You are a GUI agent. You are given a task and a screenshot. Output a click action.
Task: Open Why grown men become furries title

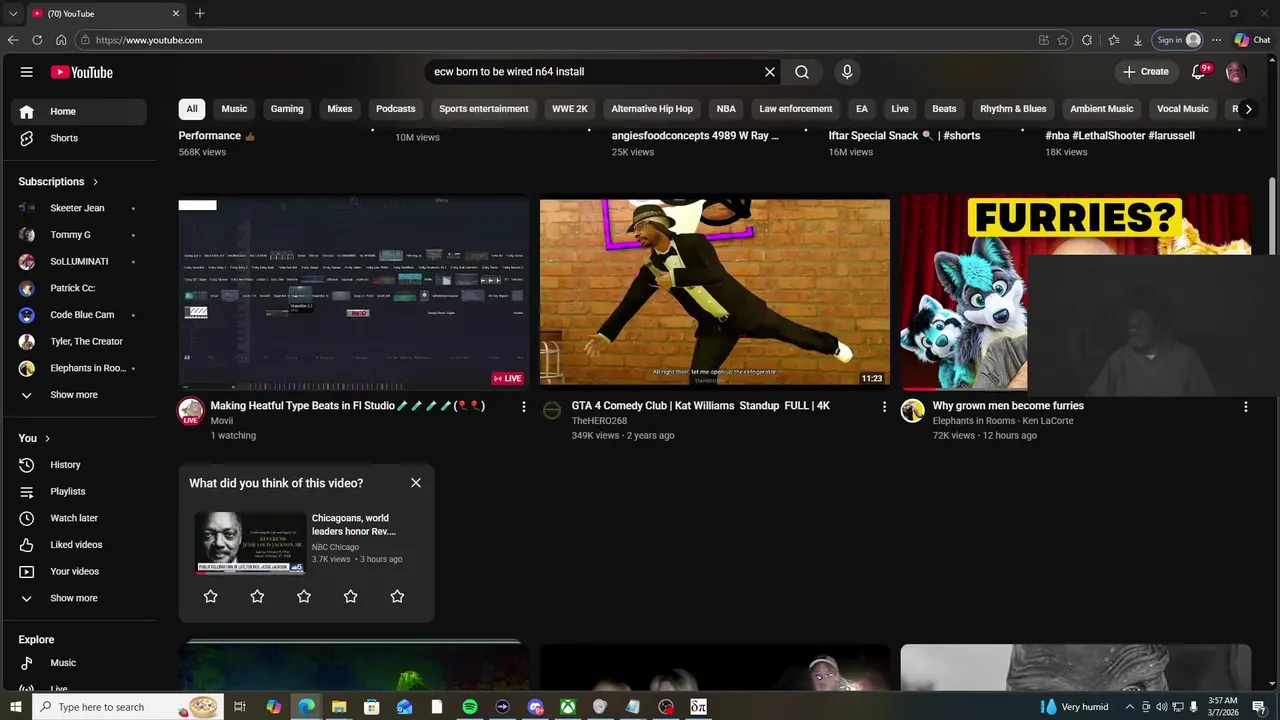pyautogui.click(x=1008, y=406)
